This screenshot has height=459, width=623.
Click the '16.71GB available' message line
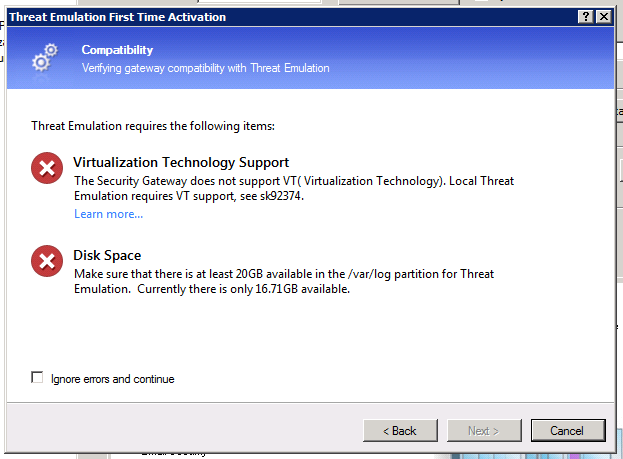click(x=212, y=289)
